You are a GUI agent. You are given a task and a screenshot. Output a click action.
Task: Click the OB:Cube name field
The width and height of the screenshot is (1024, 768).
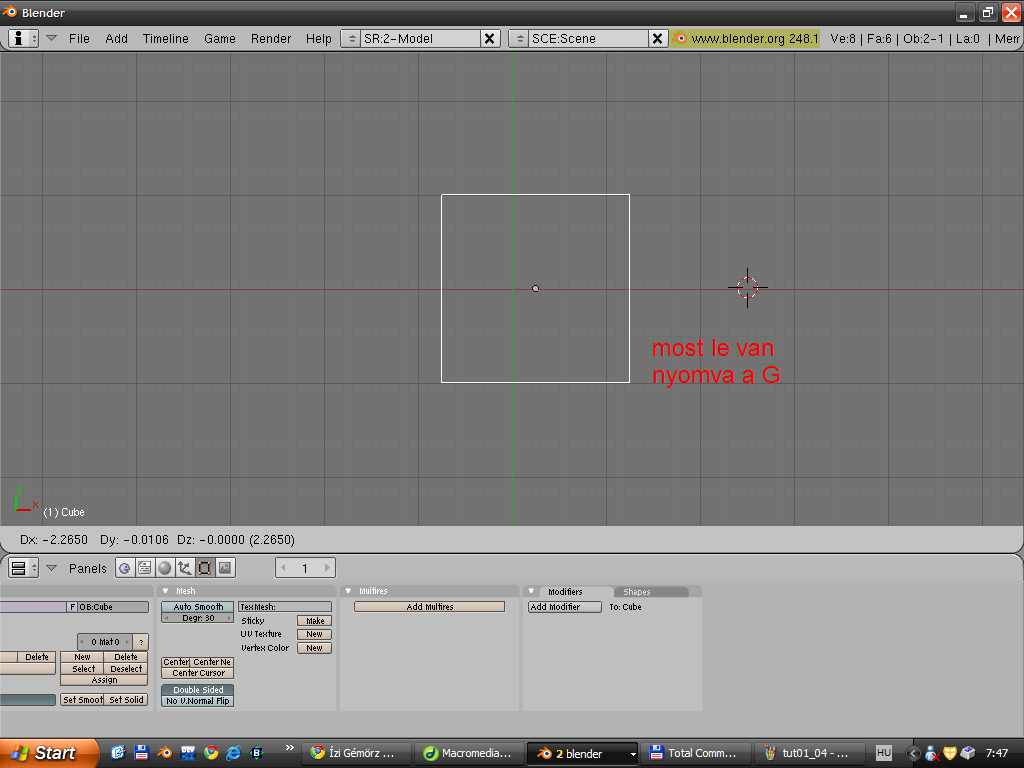113,607
